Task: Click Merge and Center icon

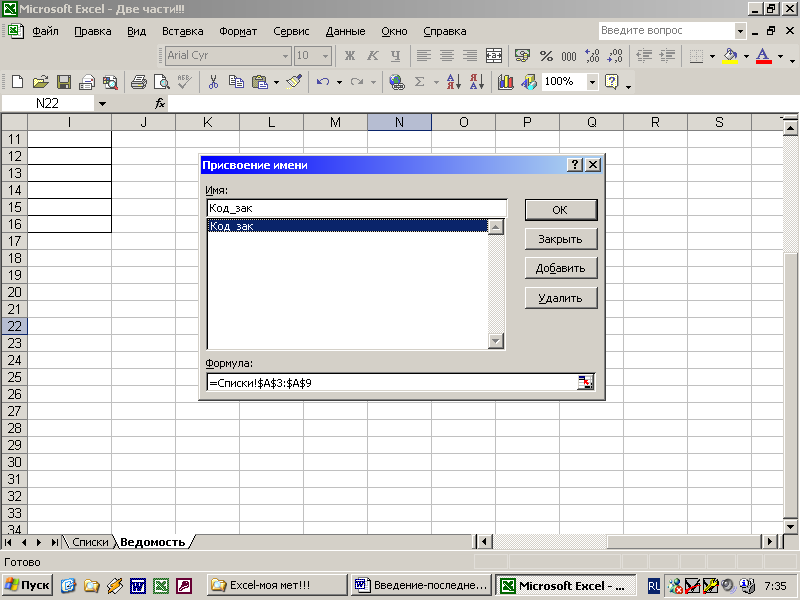Action: [x=493, y=56]
